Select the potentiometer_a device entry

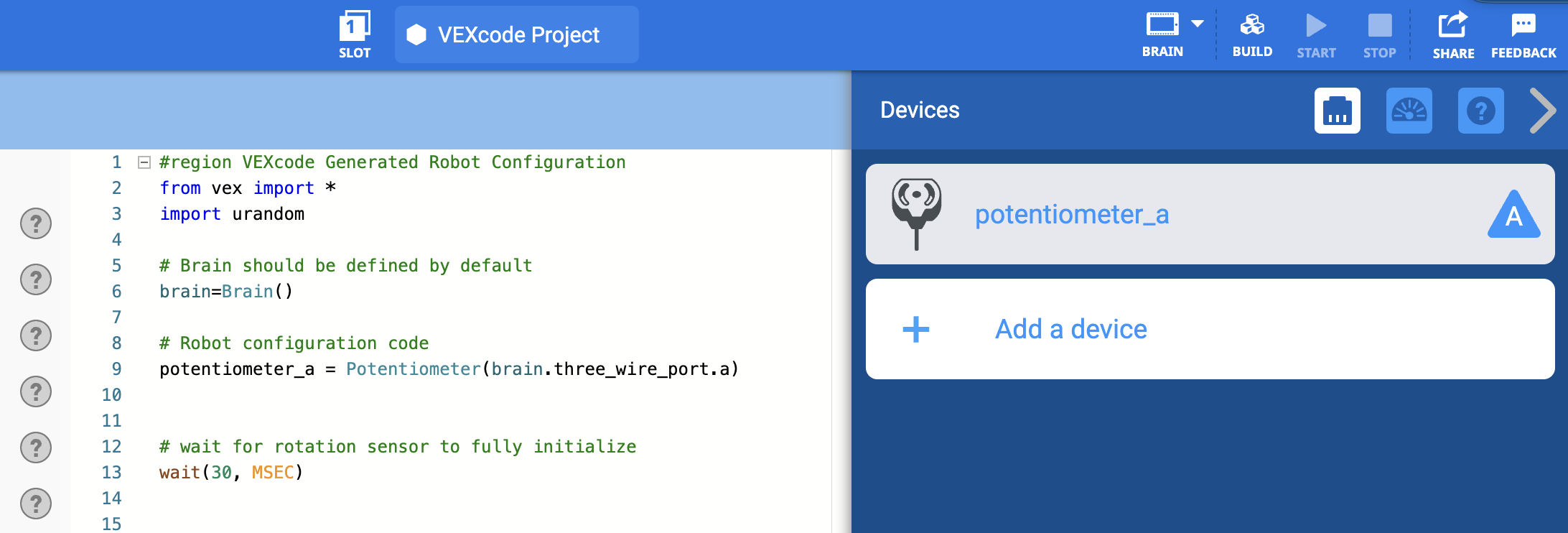point(1210,214)
